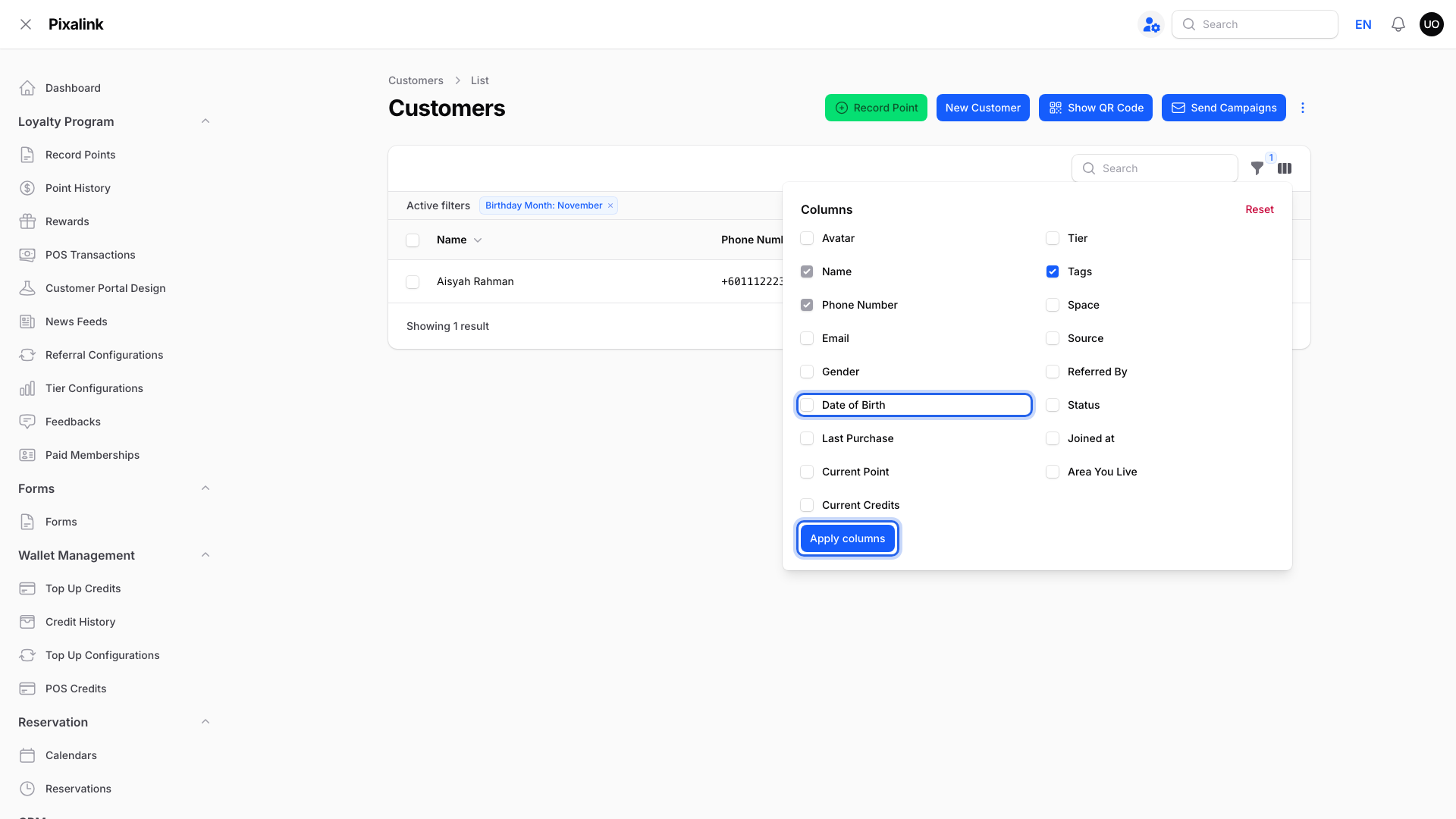
Task: Collapse the Wallet Management section
Action: pos(206,555)
